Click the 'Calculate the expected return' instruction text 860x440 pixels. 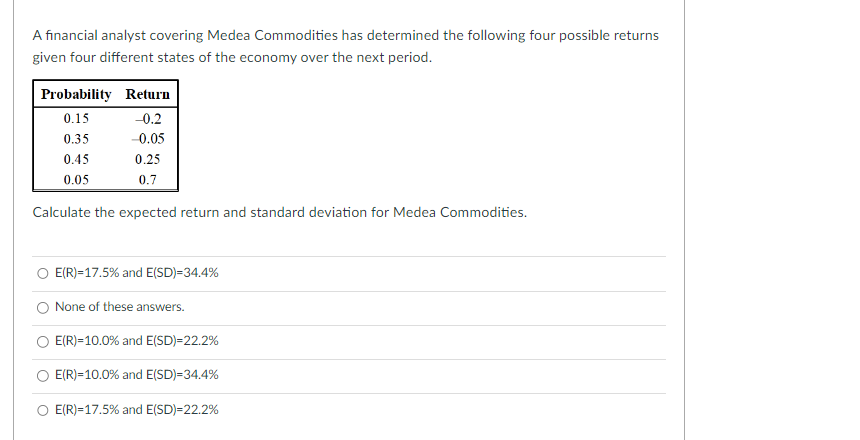pyautogui.click(x=279, y=213)
